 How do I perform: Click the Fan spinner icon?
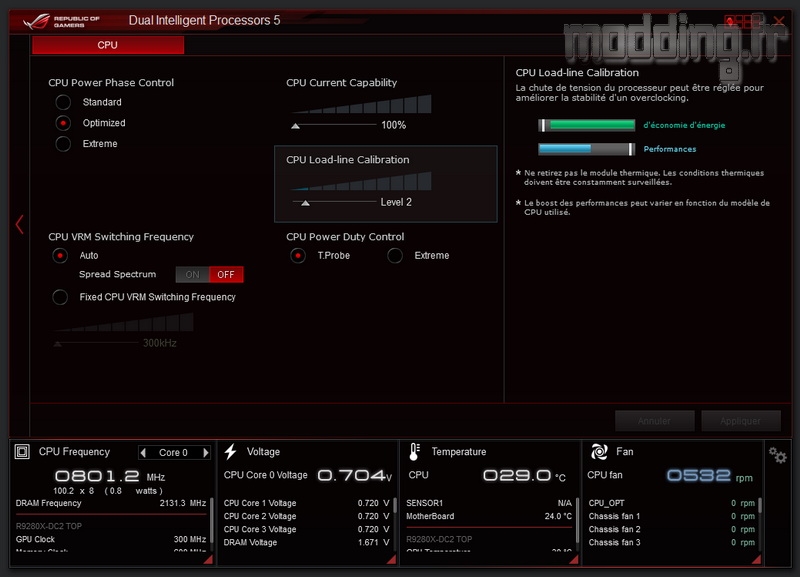coord(599,451)
